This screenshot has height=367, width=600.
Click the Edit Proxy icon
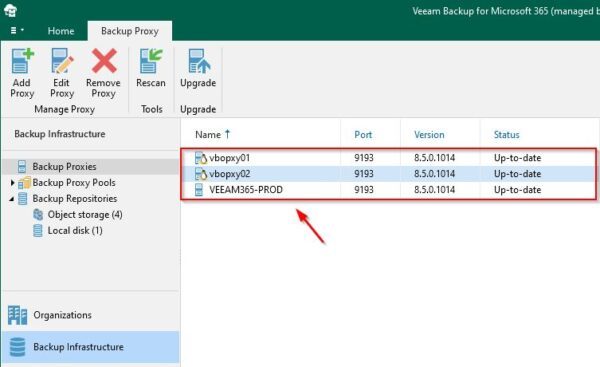click(x=62, y=61)
